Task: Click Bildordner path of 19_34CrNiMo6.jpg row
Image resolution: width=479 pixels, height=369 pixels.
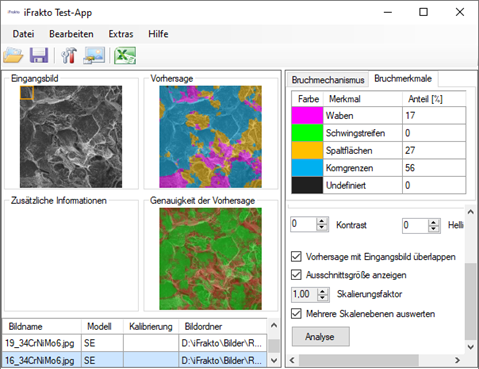Action: click(x=223, y=343)
